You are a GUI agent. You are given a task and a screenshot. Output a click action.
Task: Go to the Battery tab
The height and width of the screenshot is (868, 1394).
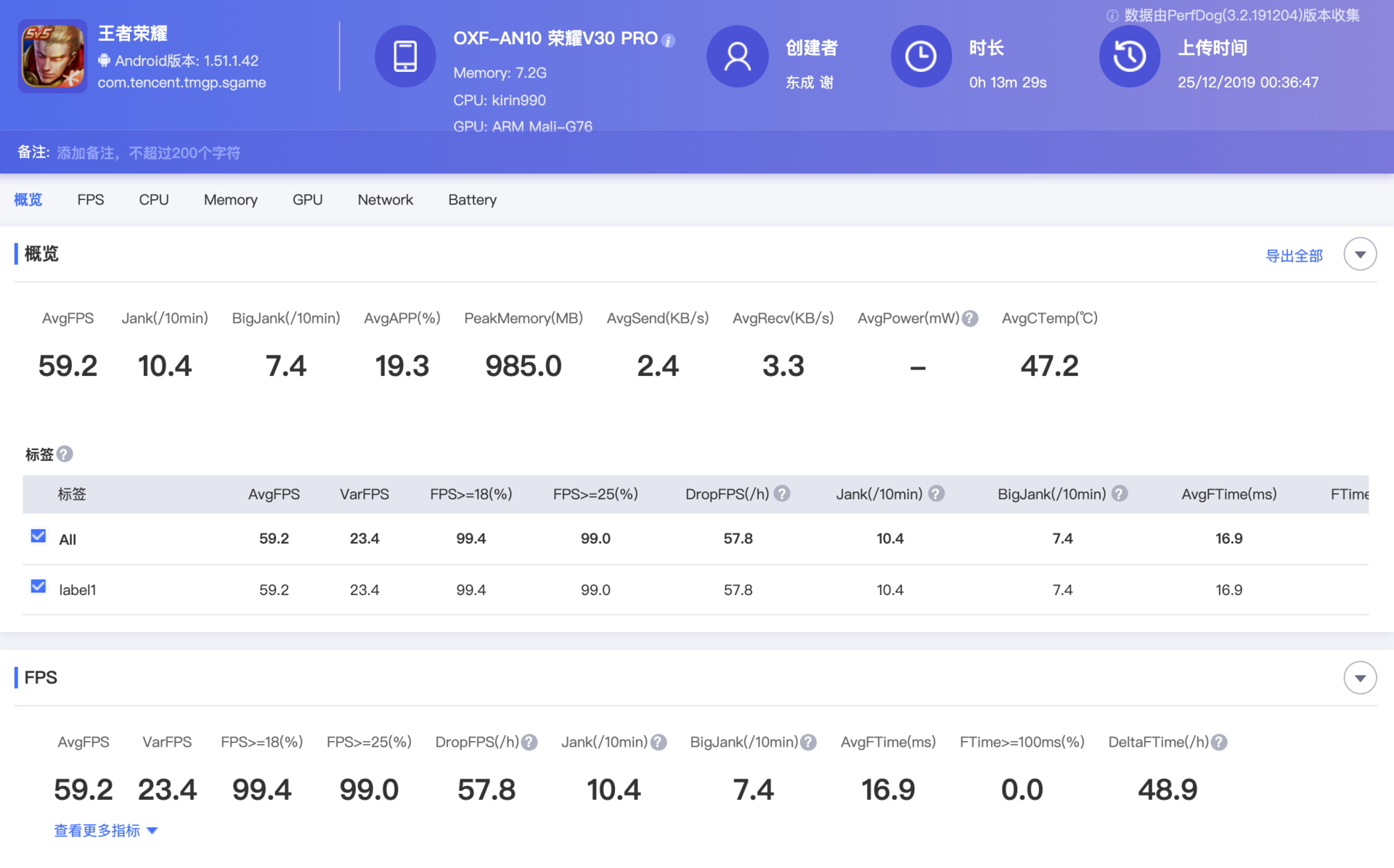473,200
